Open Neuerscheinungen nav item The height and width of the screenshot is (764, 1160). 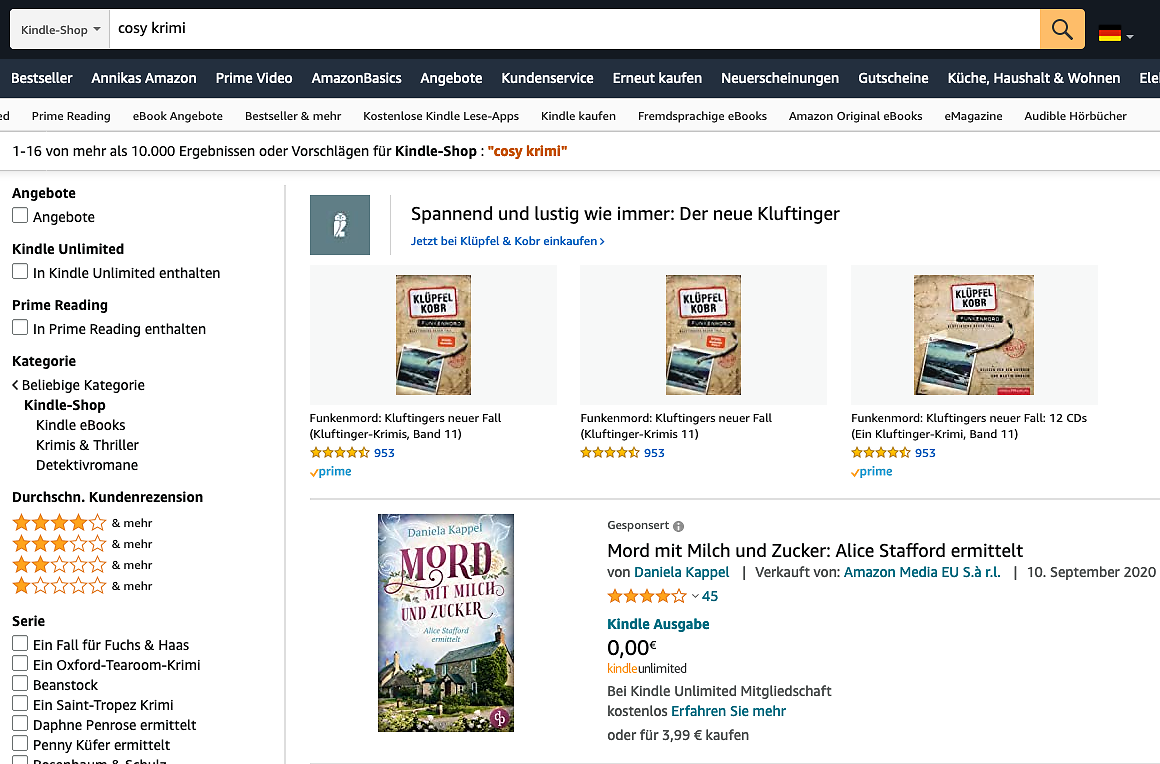pos(780,78)
